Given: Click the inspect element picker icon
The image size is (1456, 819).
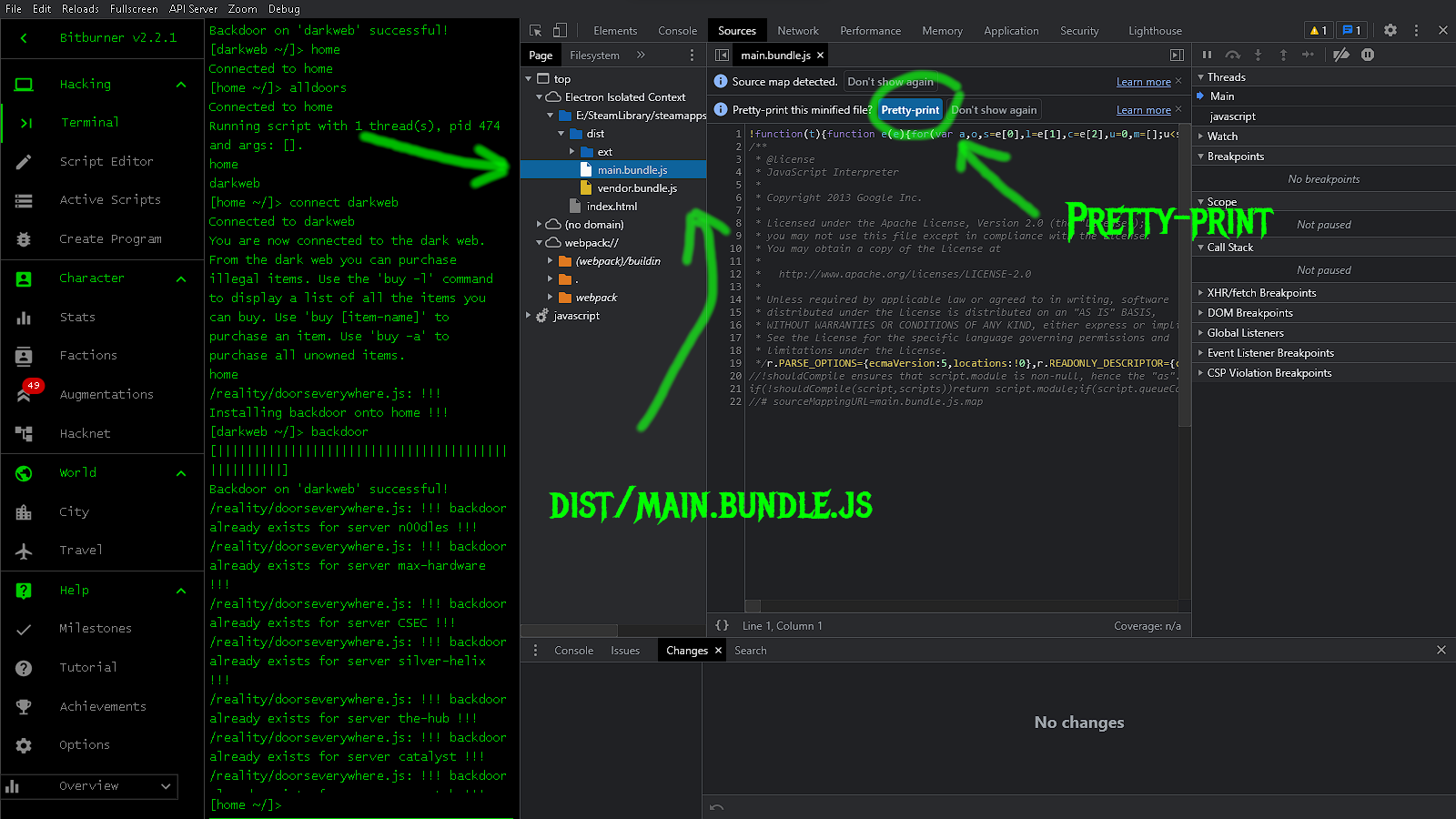Looking at the screenshot, I should [535, 30].
